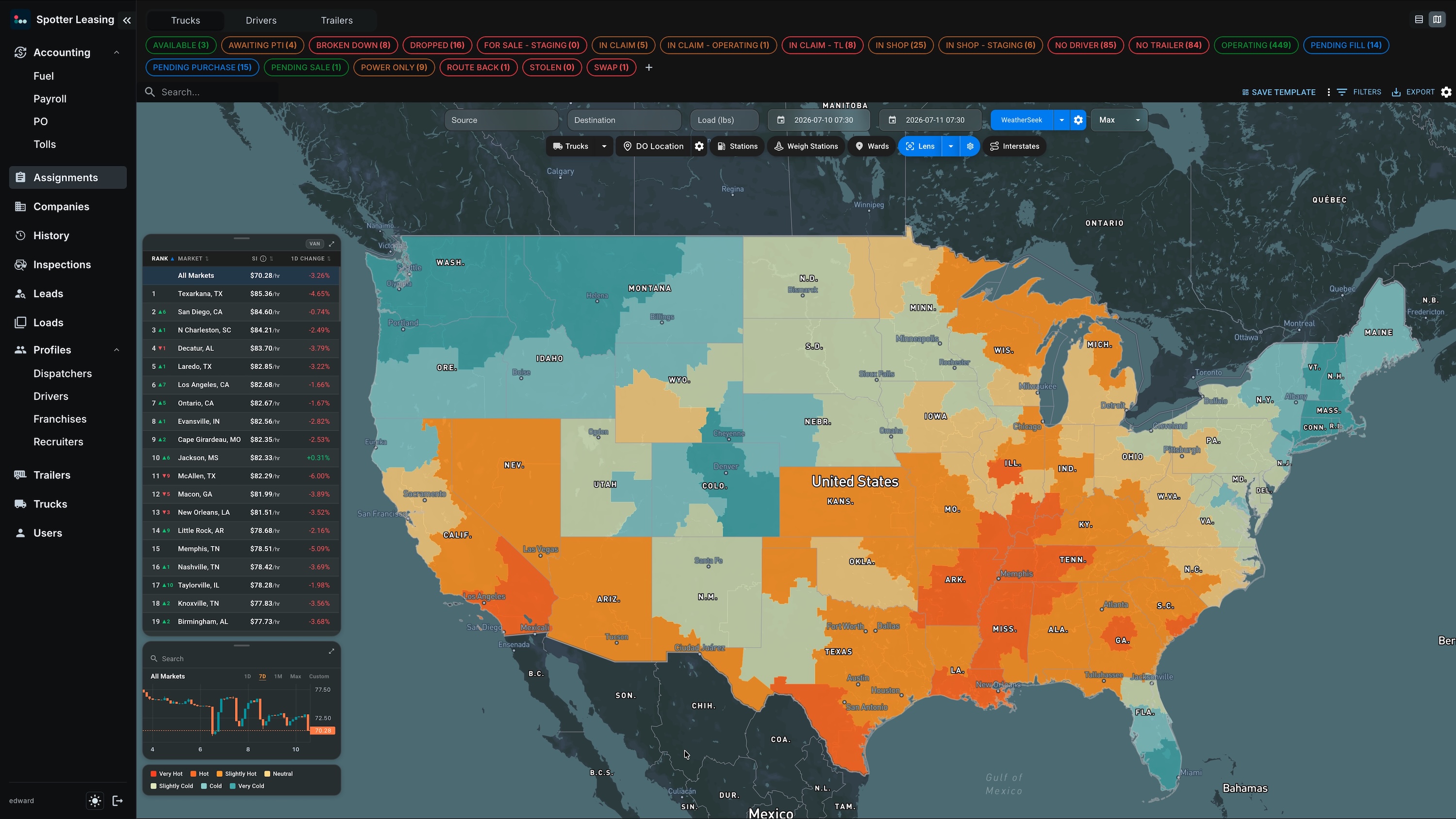Sort table by Rank column

point(163,259)
